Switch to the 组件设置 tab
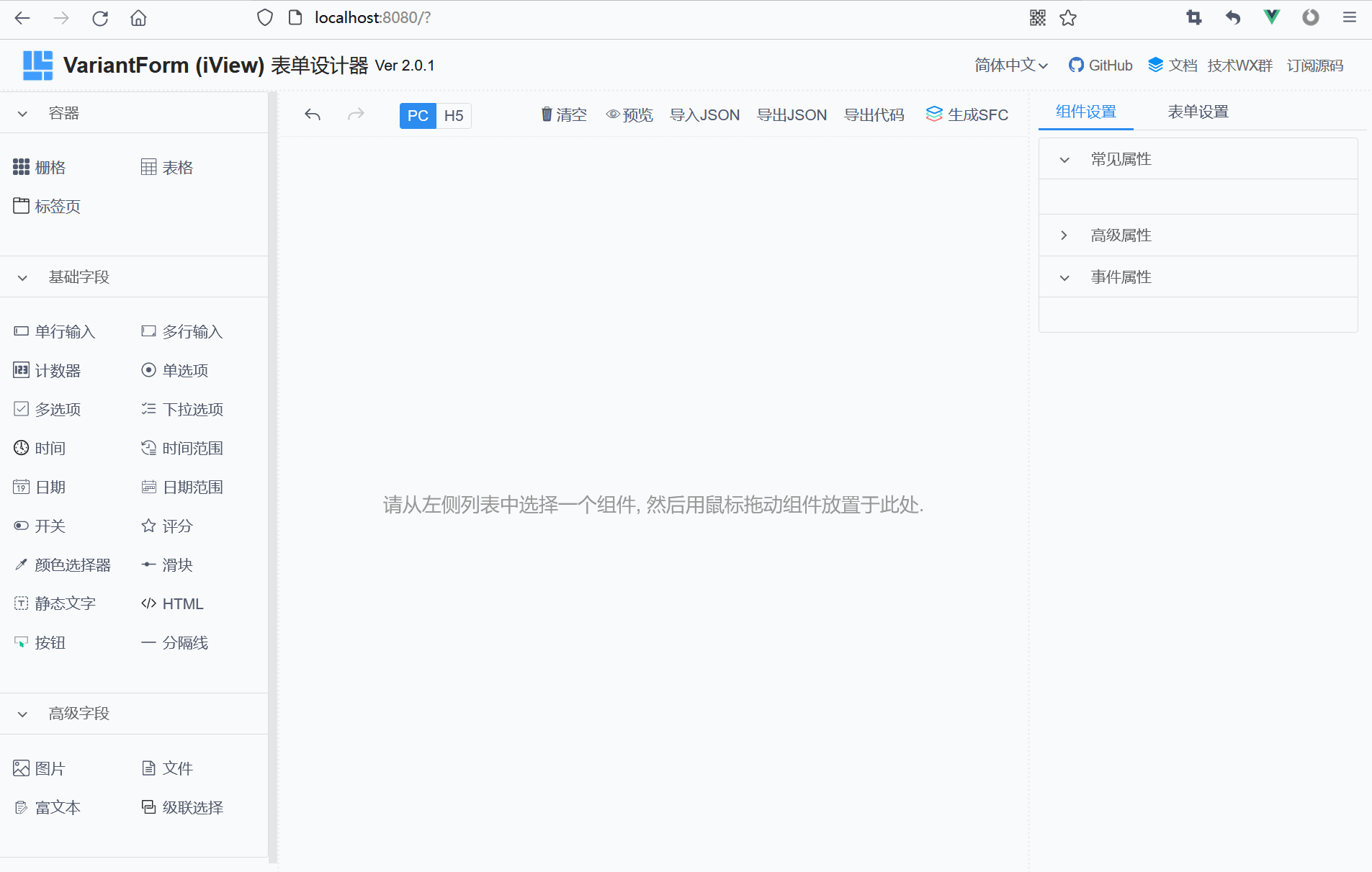 pyautogui.click(x=1086, y=112)
